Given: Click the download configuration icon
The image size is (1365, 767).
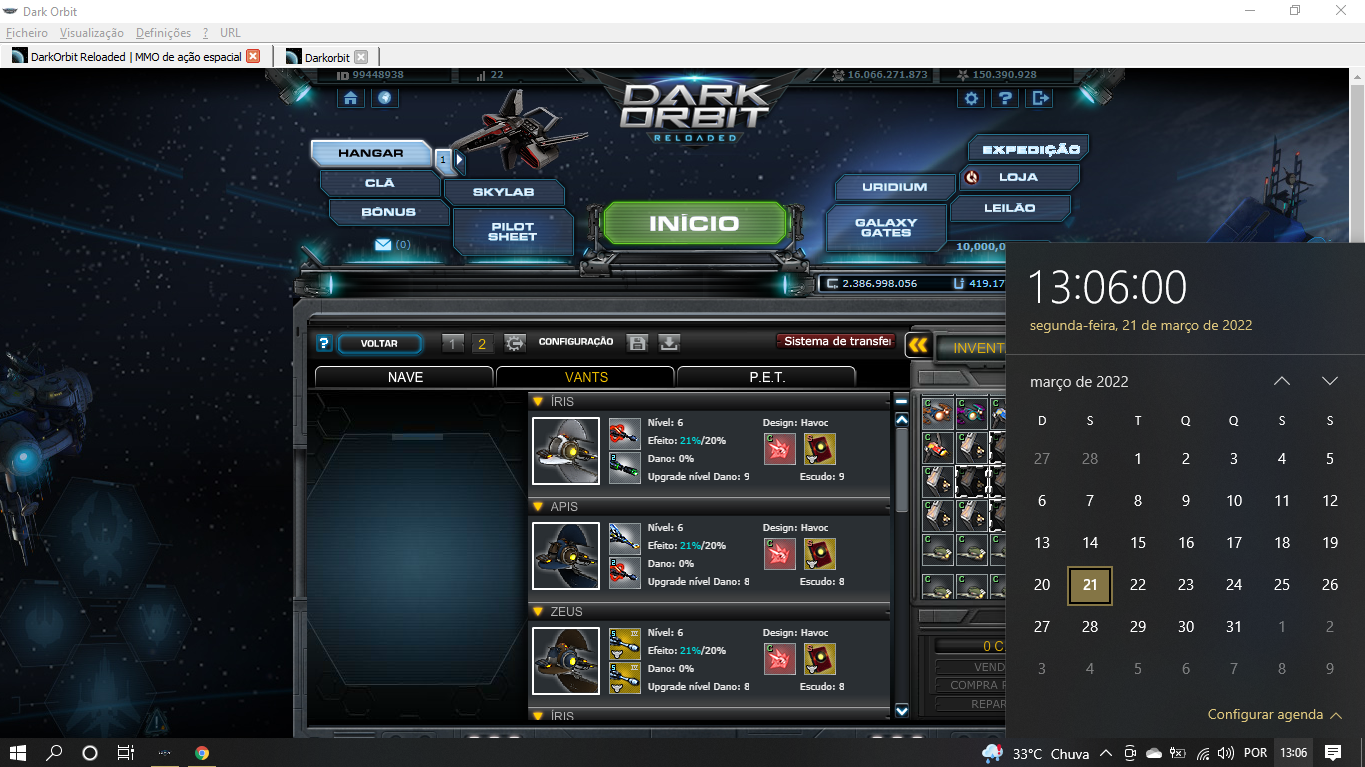Looking at the screenshot, I should coord(669,343).
